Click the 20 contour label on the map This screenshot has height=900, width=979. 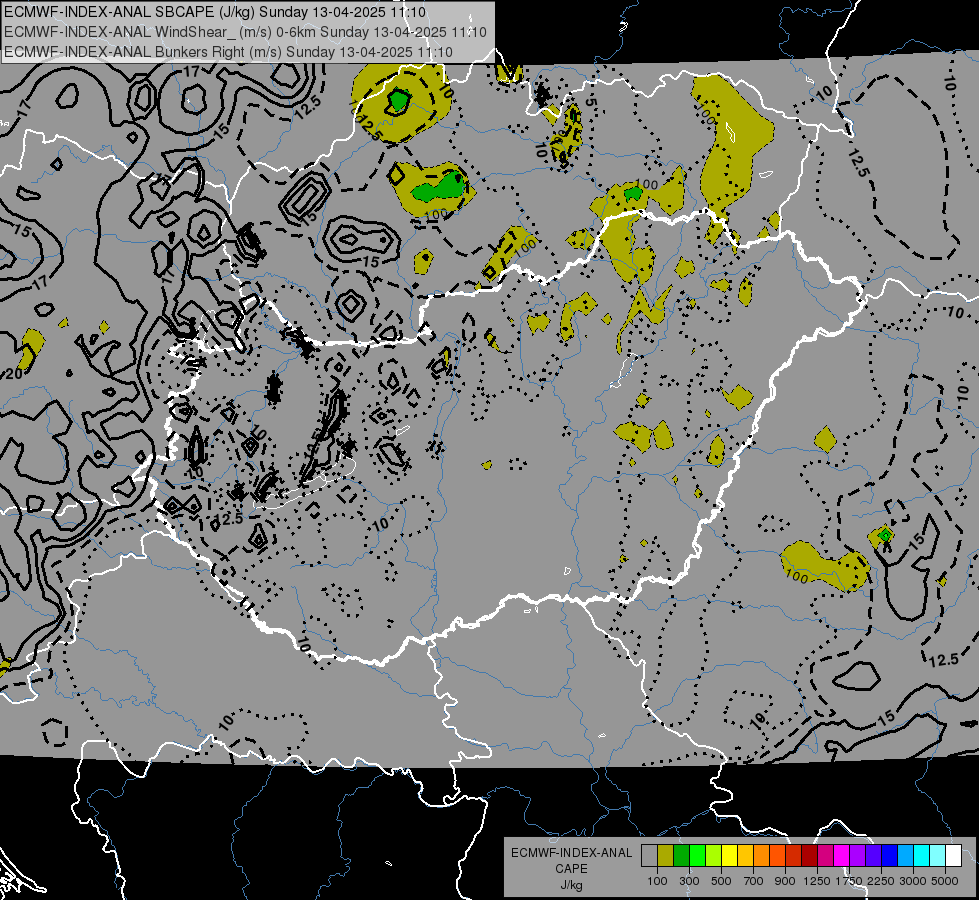tap(14, 373)
